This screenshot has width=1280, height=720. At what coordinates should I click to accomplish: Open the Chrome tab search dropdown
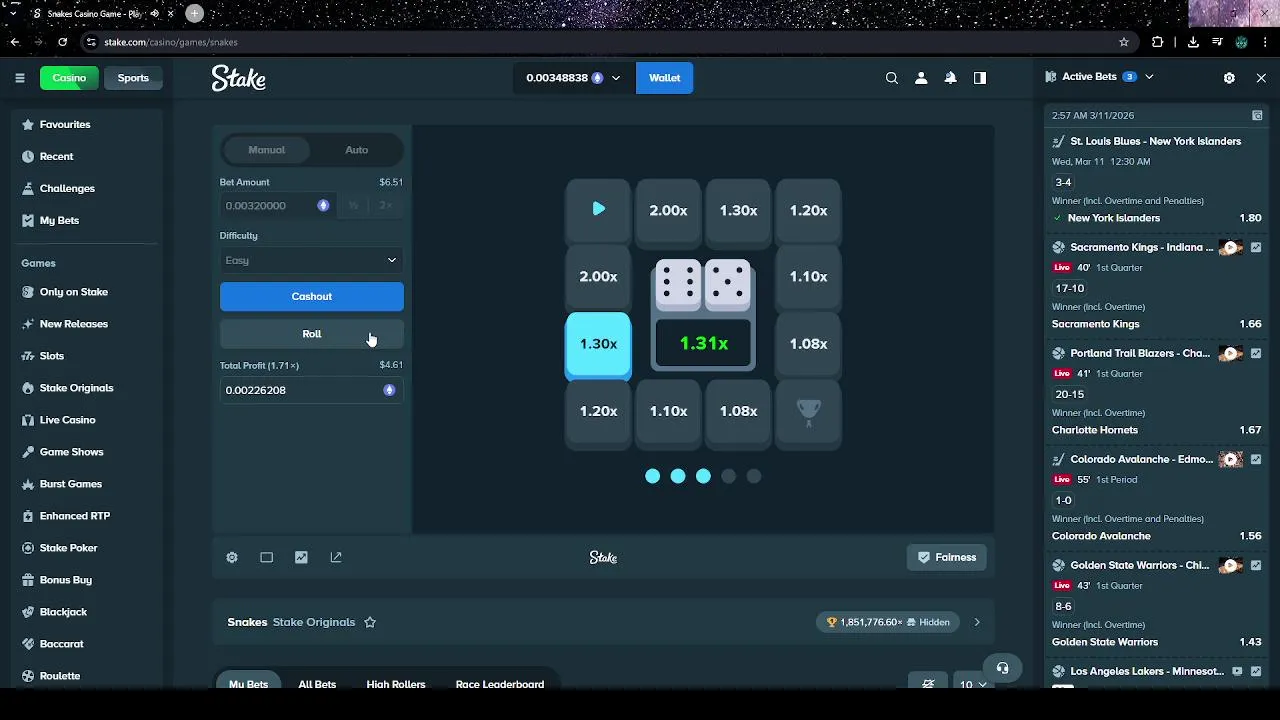pyautogui.click(x=14, y=14)
